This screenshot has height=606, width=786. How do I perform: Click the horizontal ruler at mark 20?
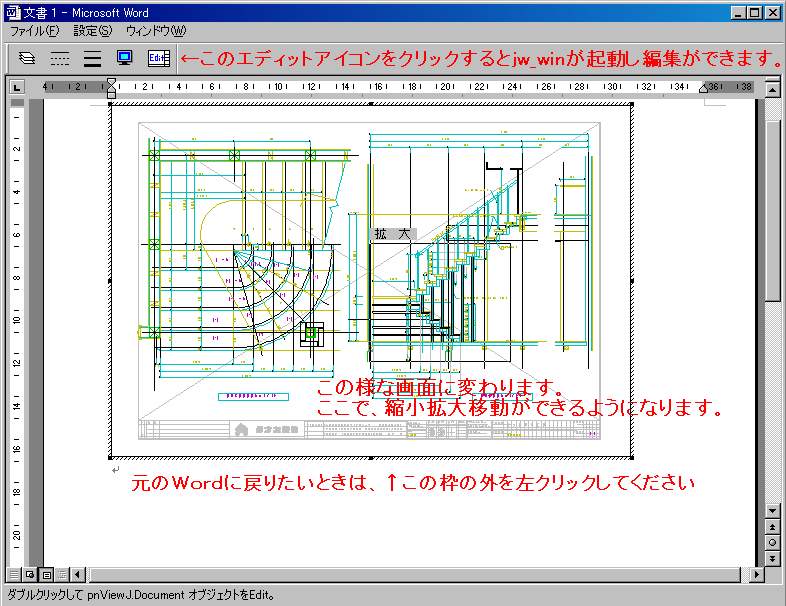[x=445, y=87]
